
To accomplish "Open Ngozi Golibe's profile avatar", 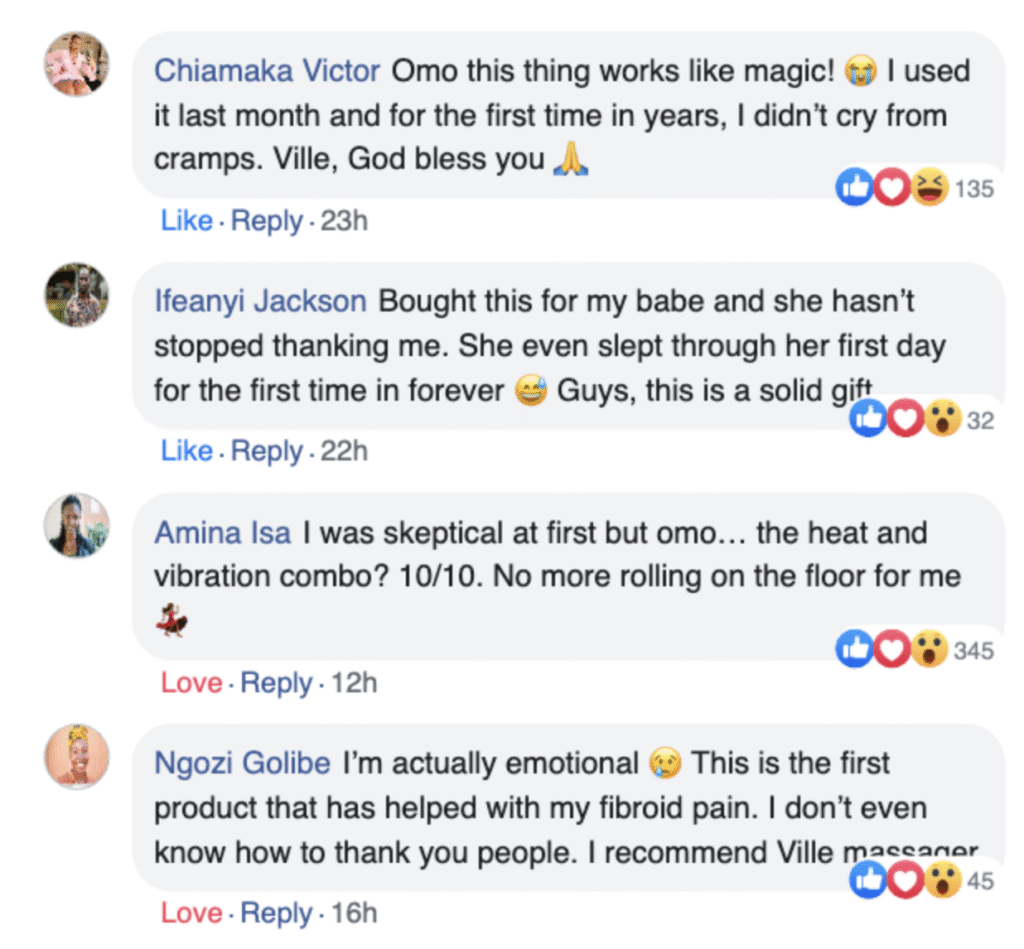I will (x=76, y=756).
